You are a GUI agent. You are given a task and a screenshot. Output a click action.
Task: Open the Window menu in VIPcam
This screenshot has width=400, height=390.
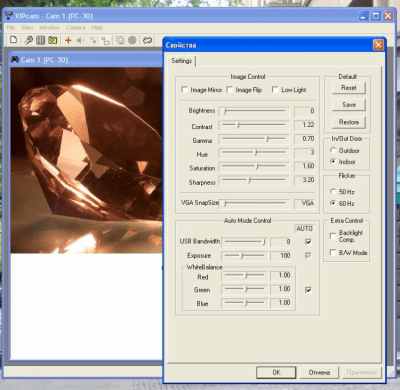tap(49, 28)
